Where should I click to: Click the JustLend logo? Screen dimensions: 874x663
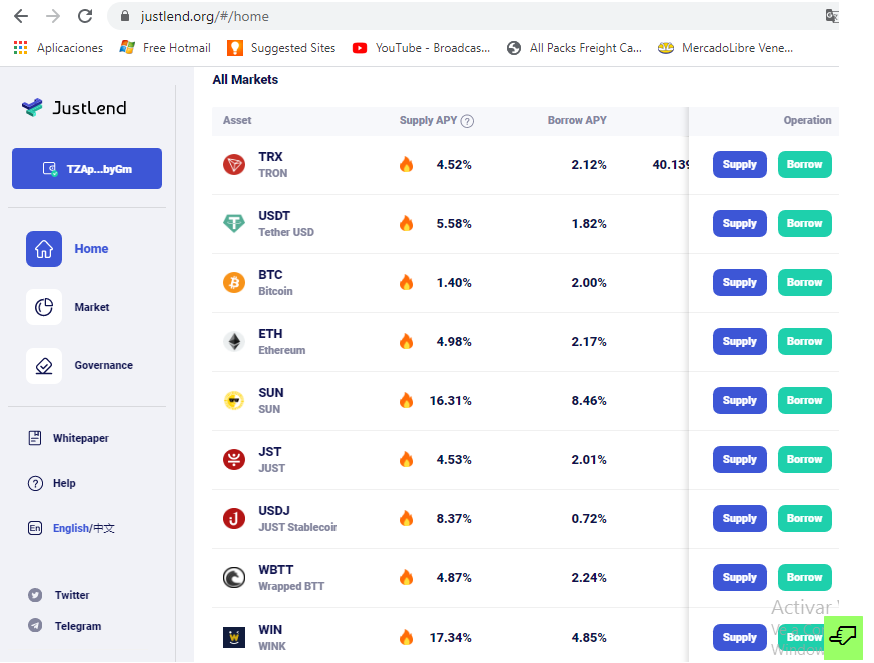[74, 107]
